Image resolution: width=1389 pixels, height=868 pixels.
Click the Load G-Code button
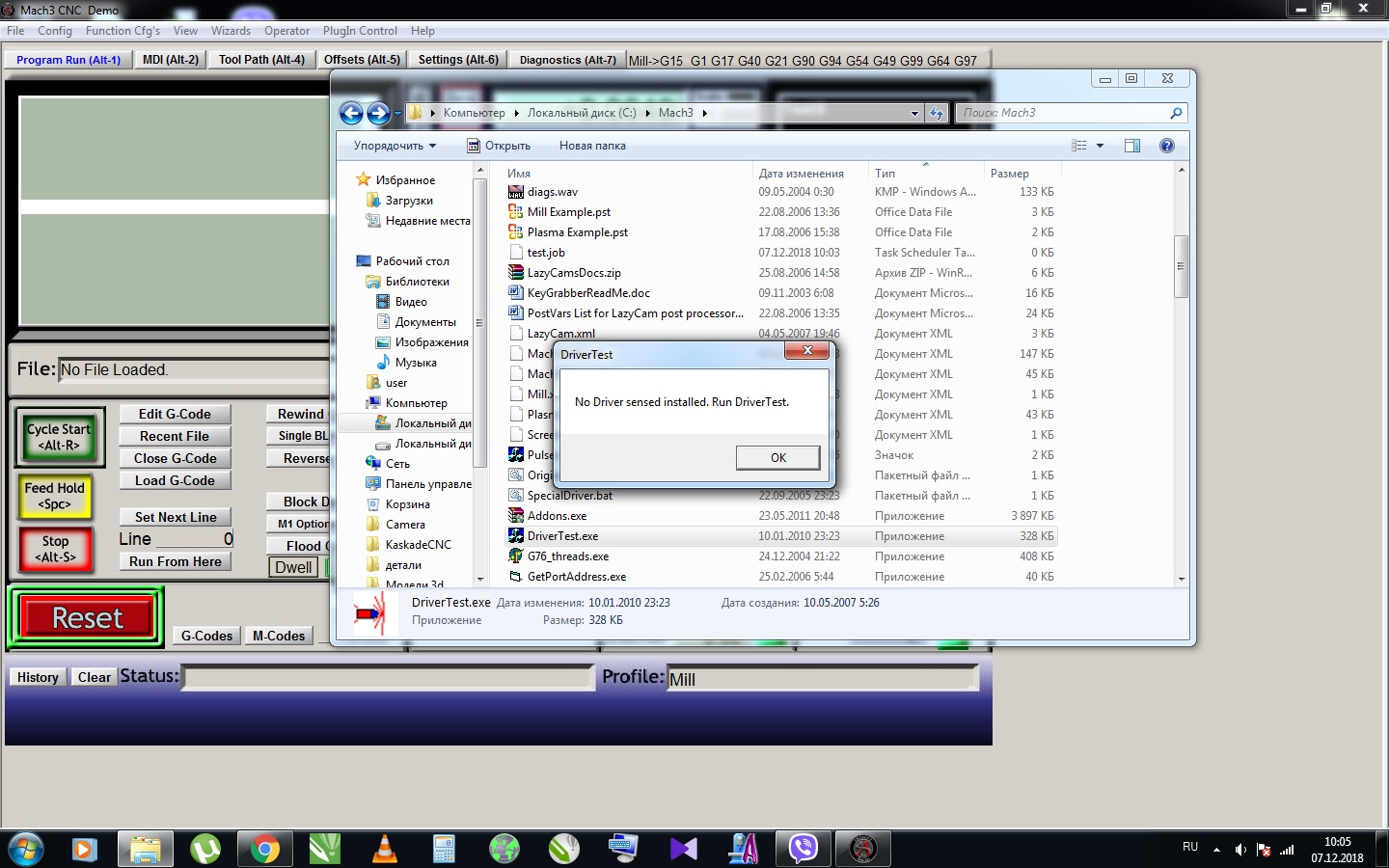coord(175,480)
